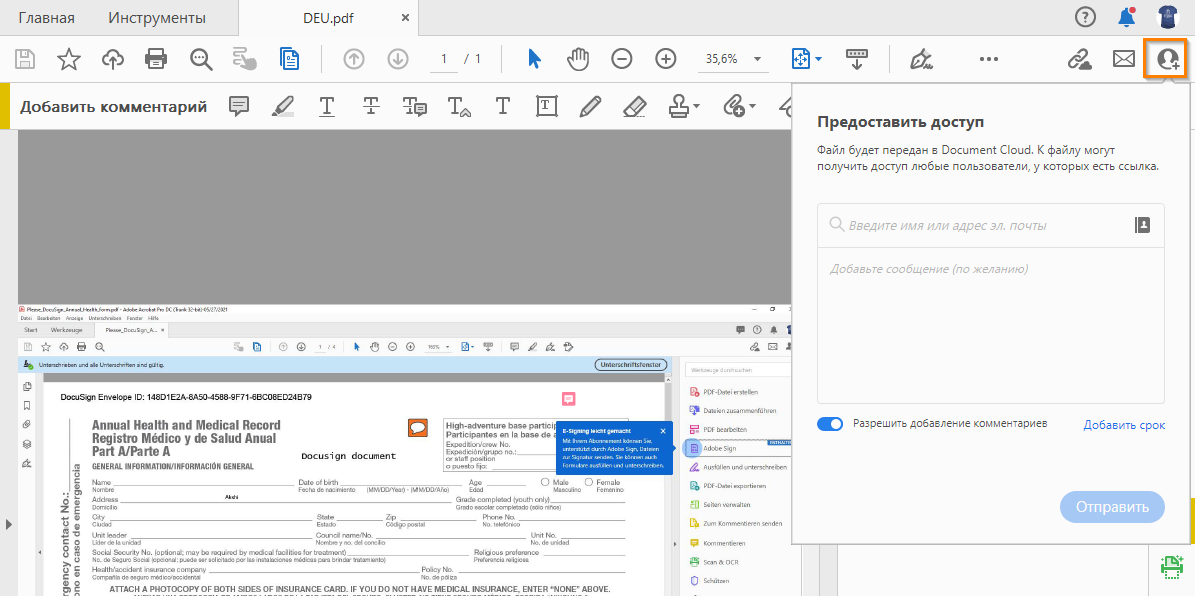The image size is (1195, 596).
Task: Switch to the Инструменты tab
Action: tap(160, 17)
